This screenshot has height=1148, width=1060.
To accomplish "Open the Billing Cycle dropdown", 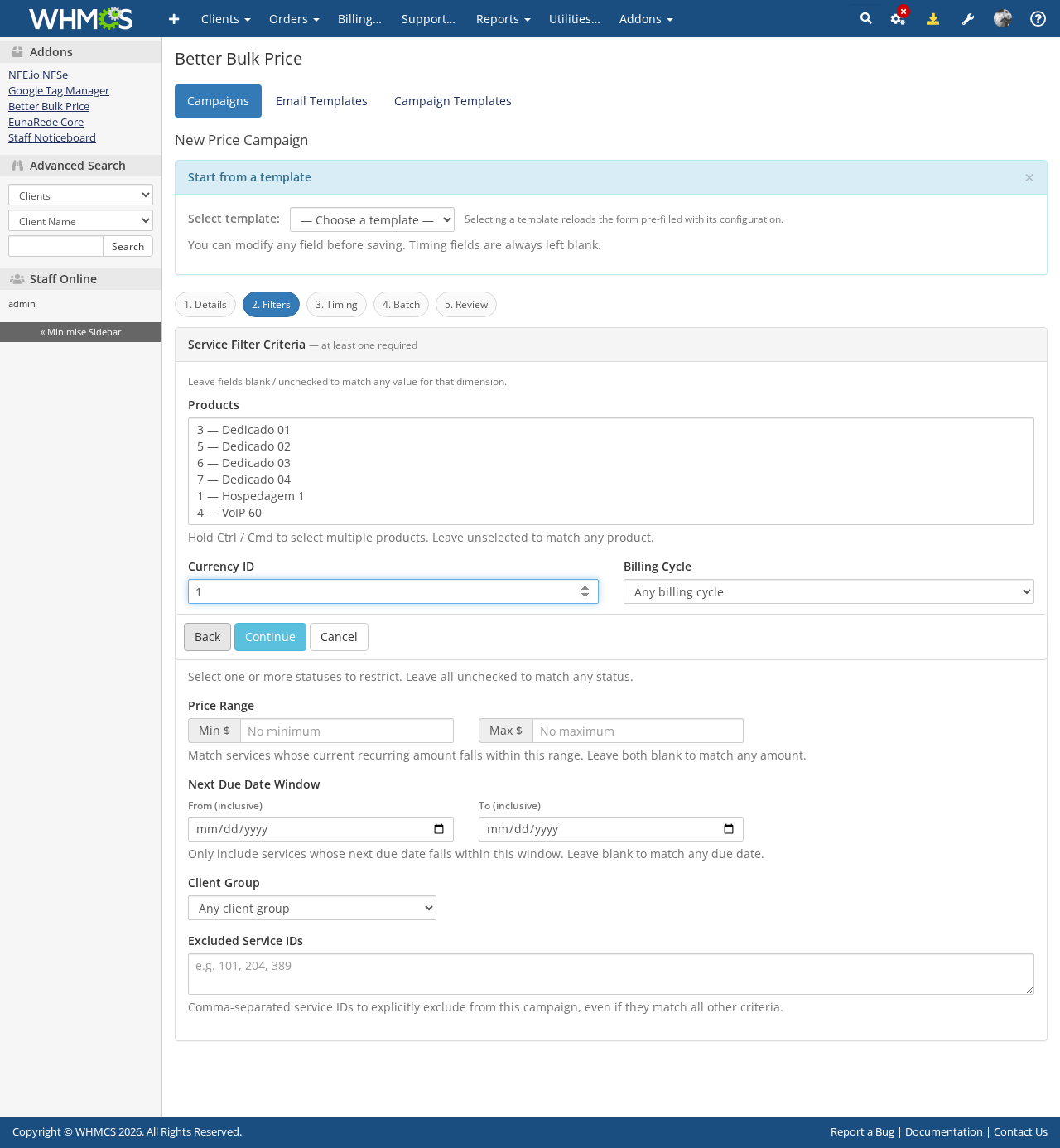I will point(828,591).
